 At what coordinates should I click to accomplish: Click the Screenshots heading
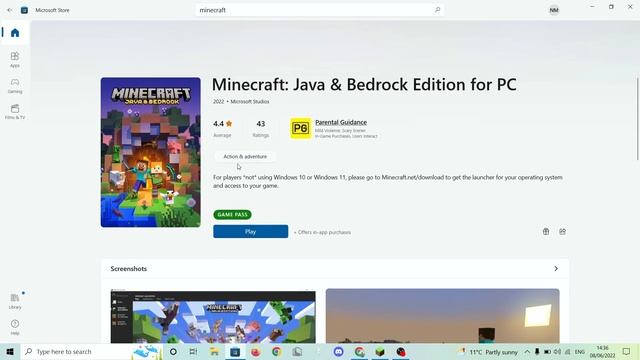tap(129, 269)
